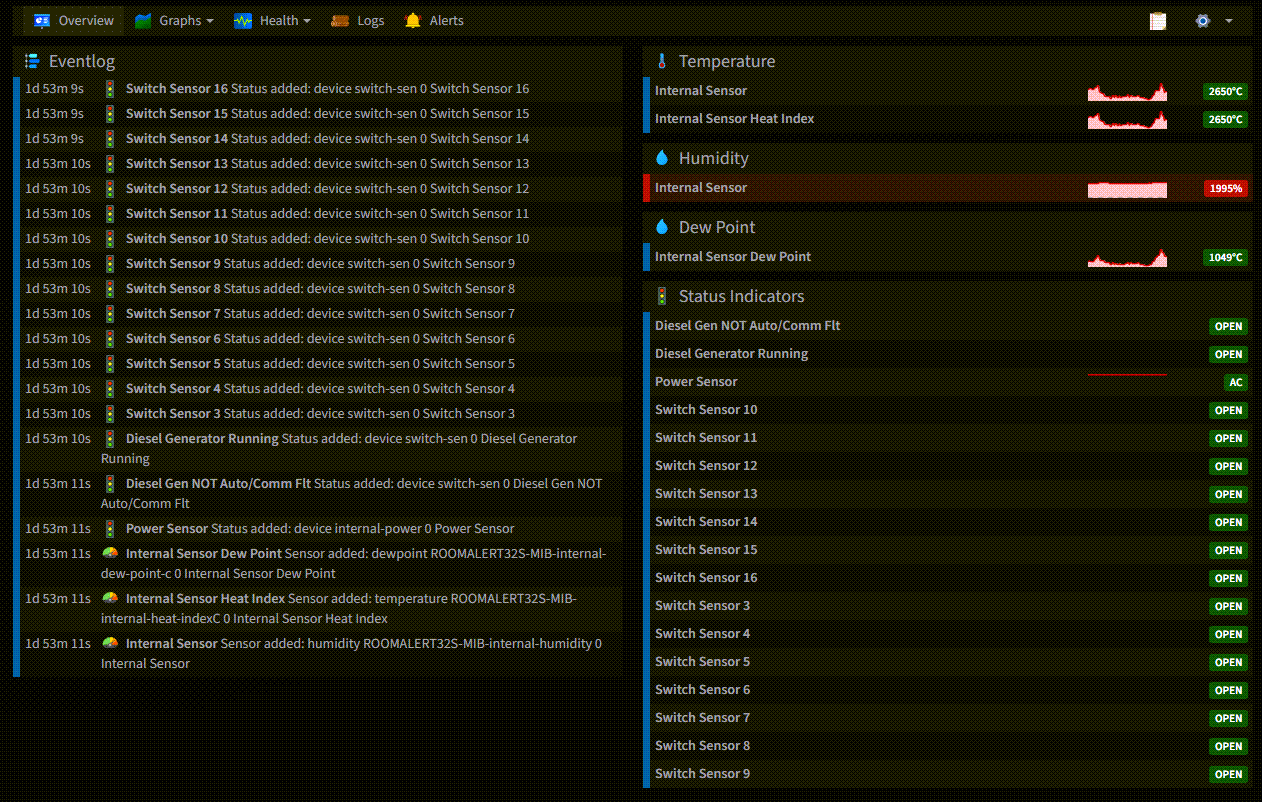Viewport: 1262px width, 802px height.
Task: Click the Power Sensor AC badge
Action: point(1236,383)
